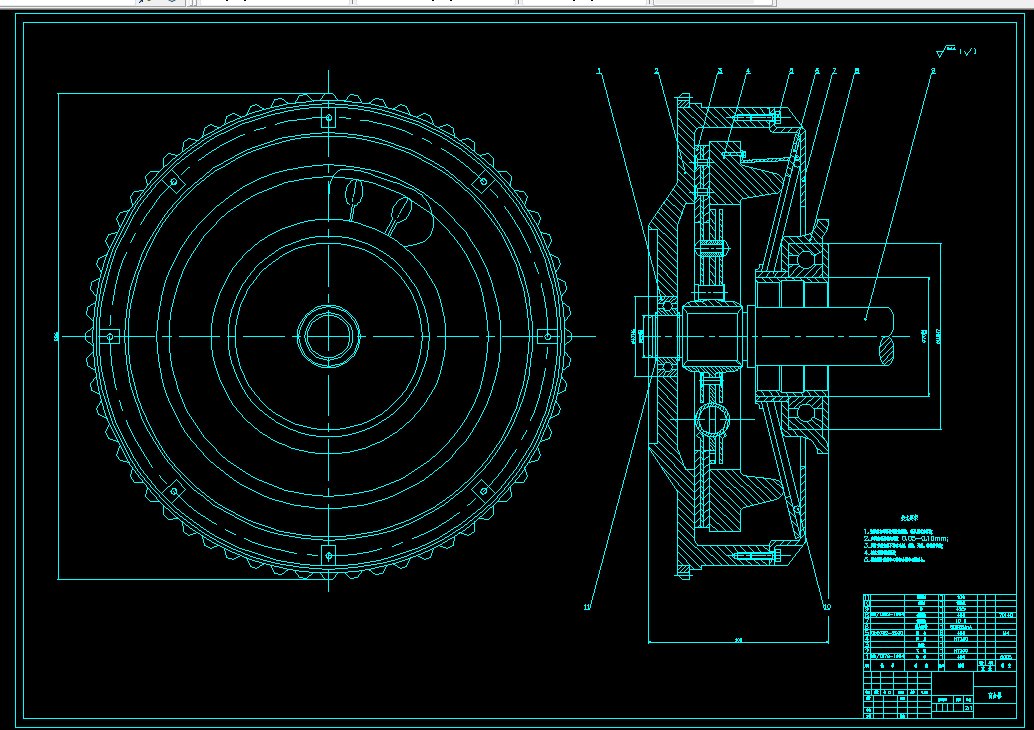Select part callout number 11 label

point(587,607)
